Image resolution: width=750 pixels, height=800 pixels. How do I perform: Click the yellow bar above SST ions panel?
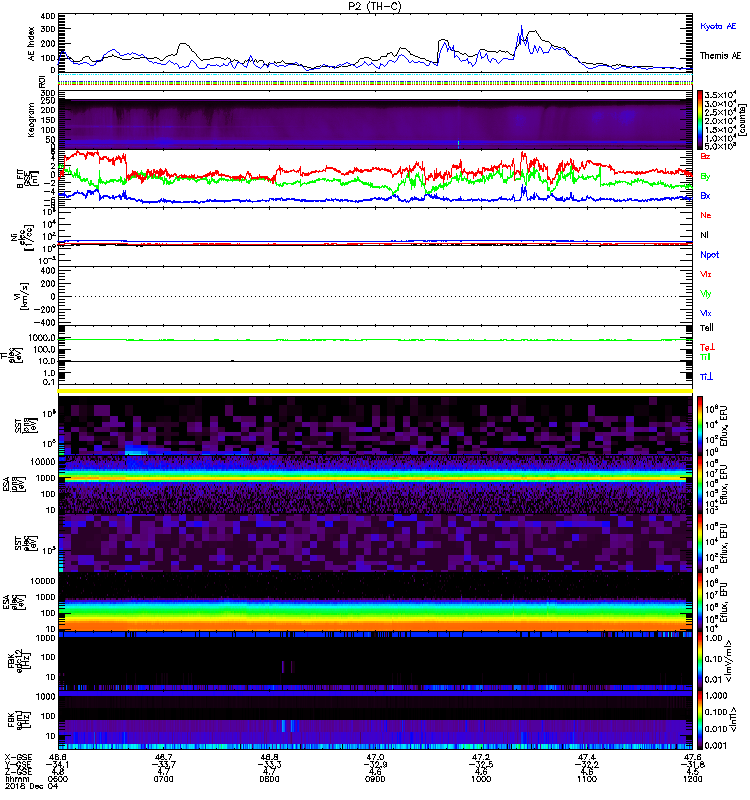tap(375, 391)
